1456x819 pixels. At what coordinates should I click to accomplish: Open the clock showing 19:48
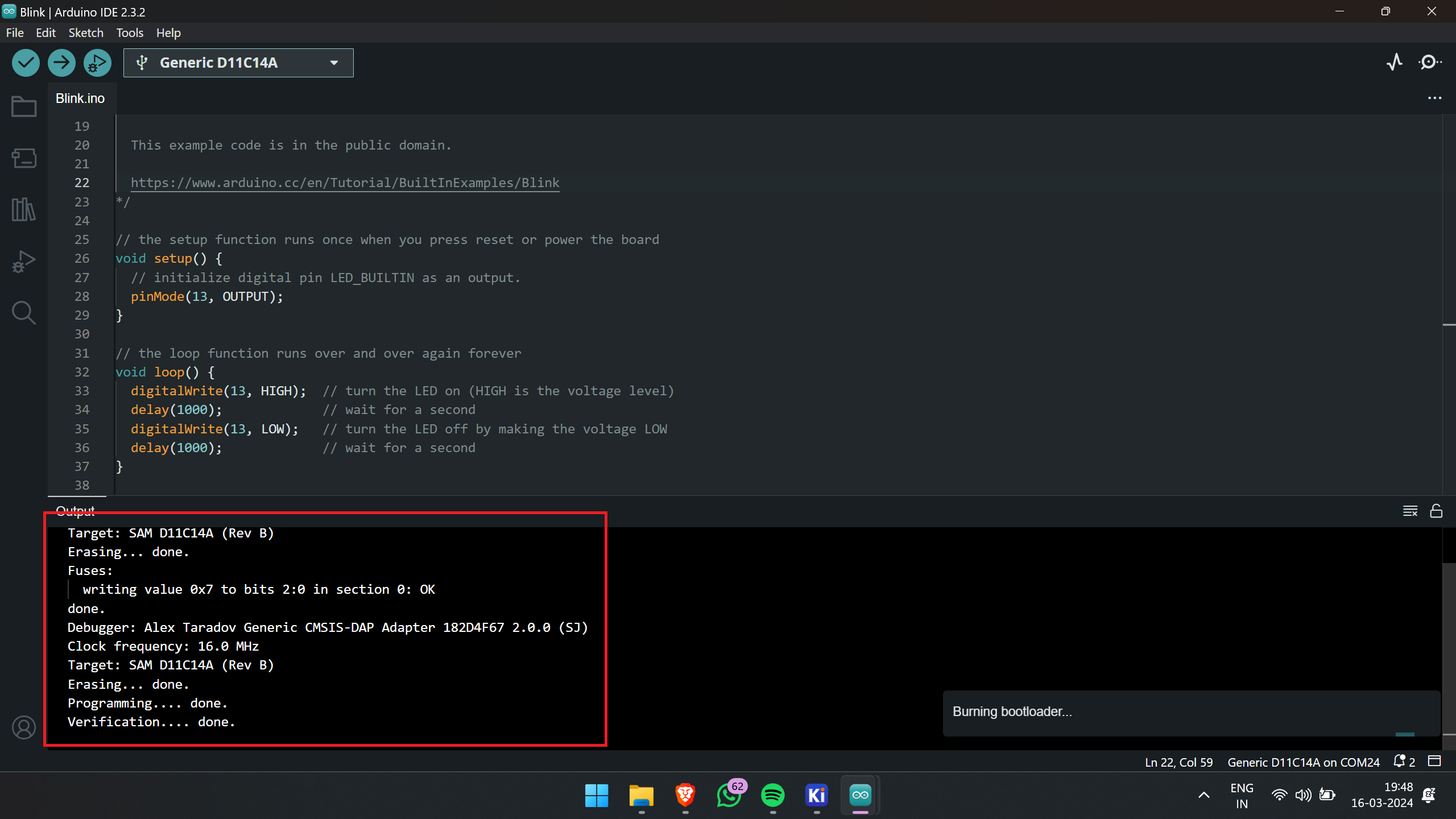pos(1382,795)
